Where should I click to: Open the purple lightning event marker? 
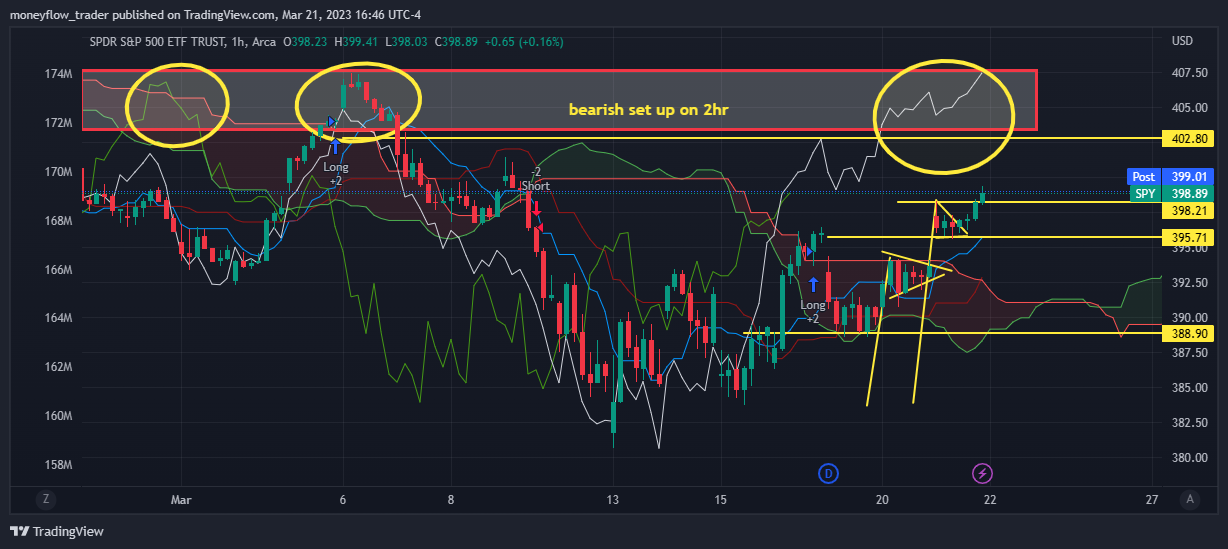click(983, 472)
